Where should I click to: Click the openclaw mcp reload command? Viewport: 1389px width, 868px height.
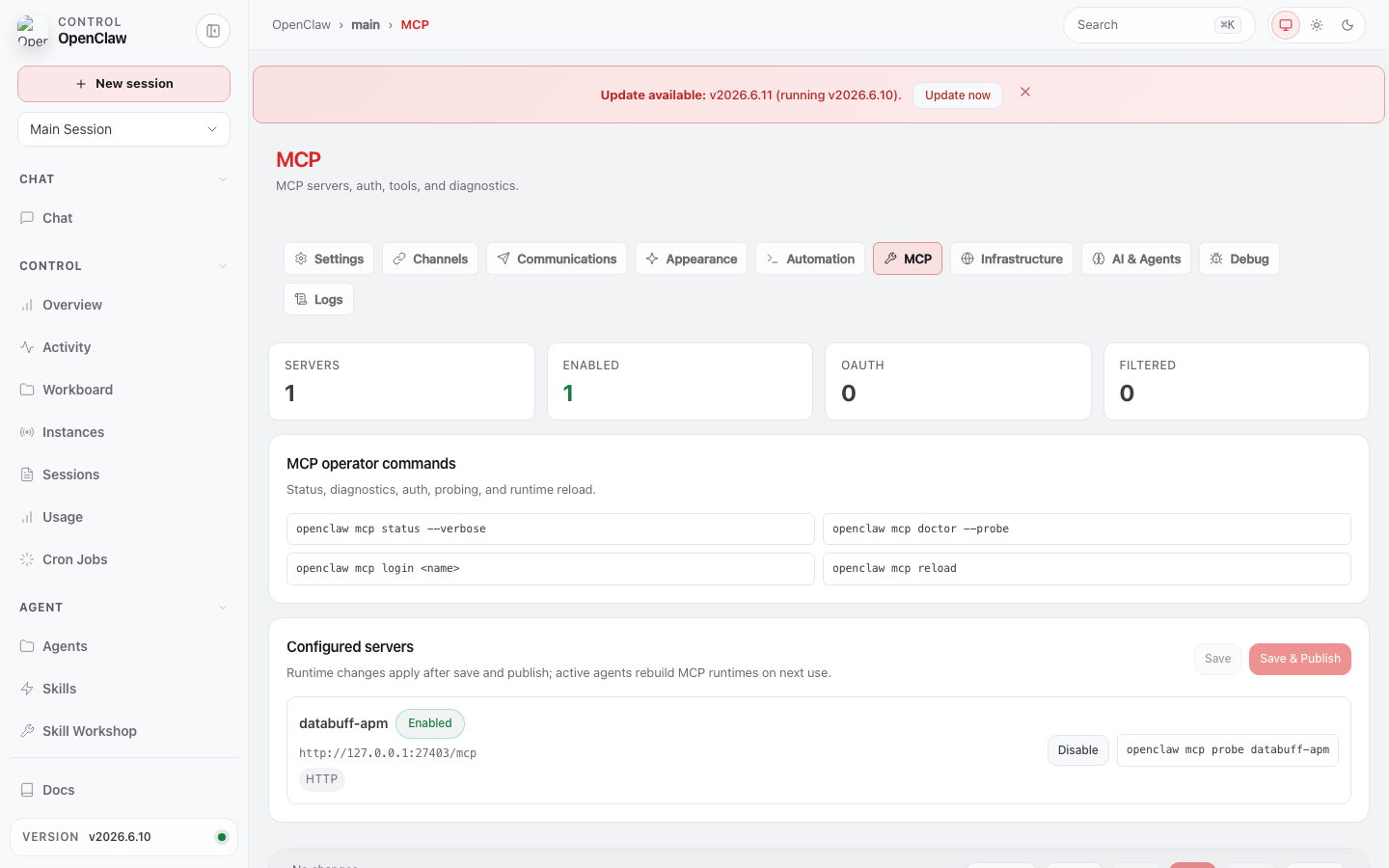point(1087,568)
